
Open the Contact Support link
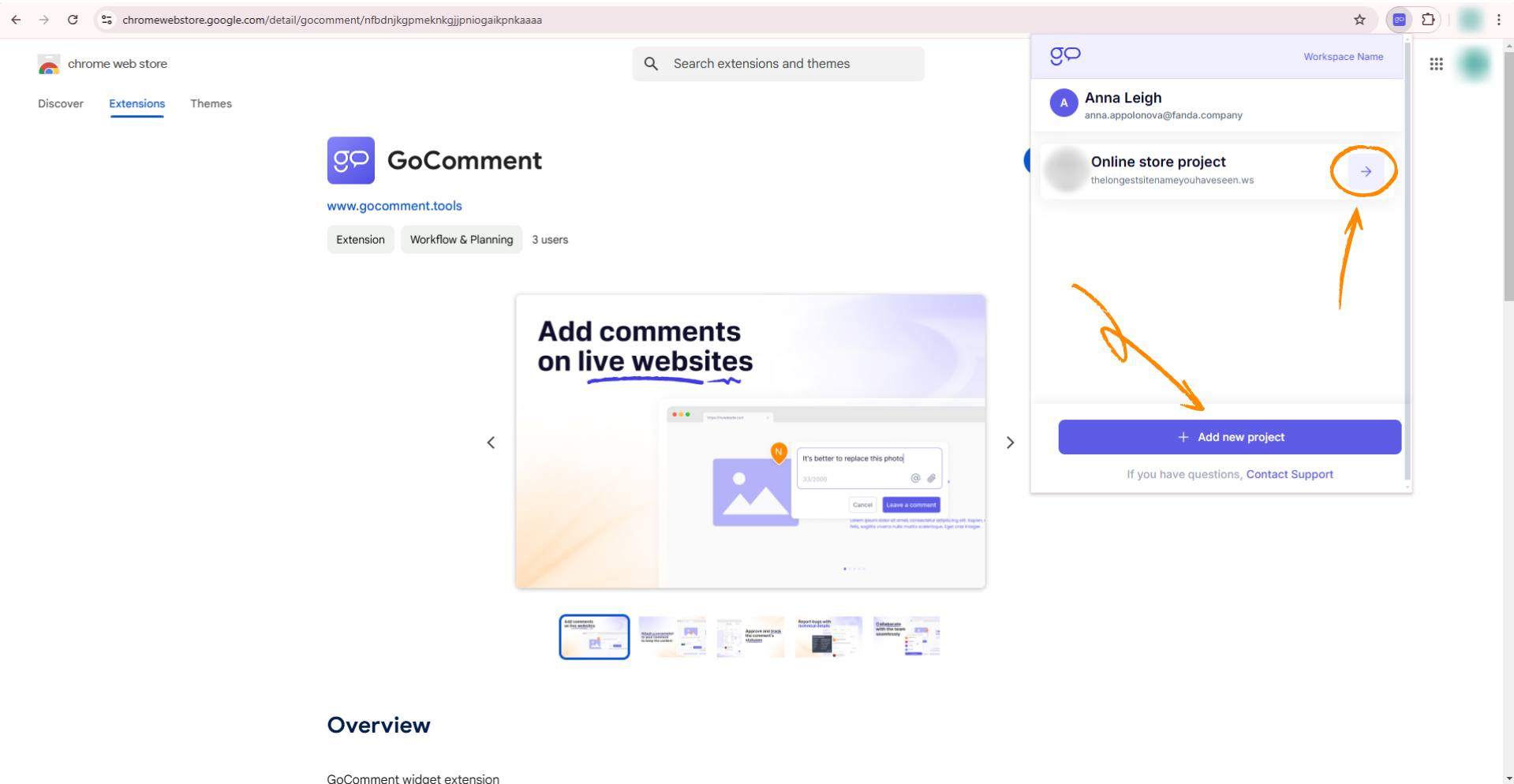pos(1289,474)
